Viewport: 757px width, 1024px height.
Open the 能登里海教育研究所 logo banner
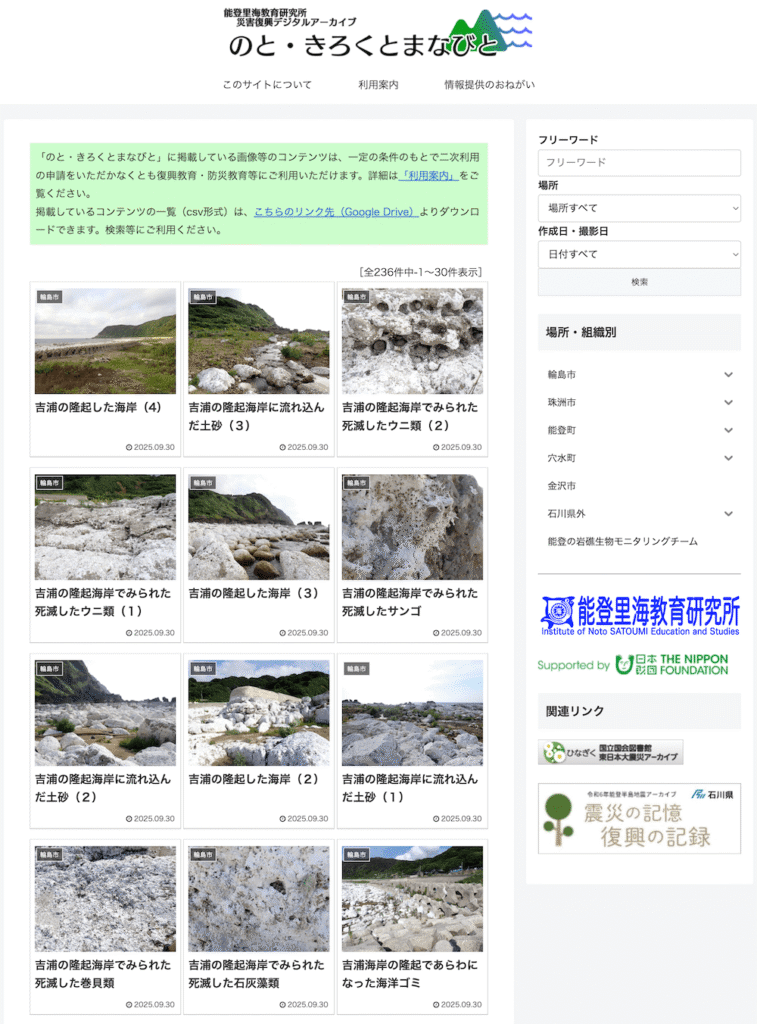(x=640, y=616)
